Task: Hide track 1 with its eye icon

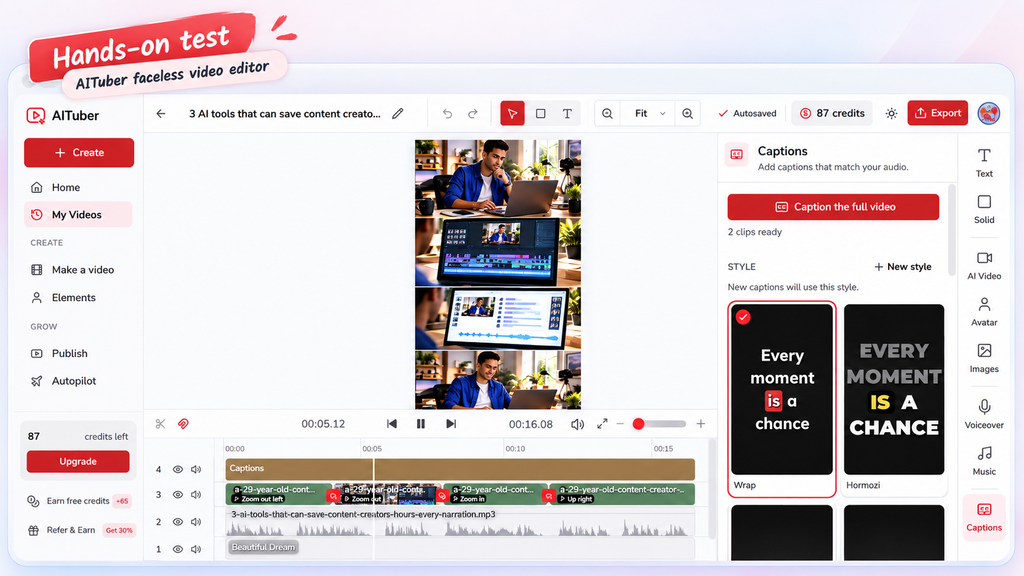Action: coord(178,549)
